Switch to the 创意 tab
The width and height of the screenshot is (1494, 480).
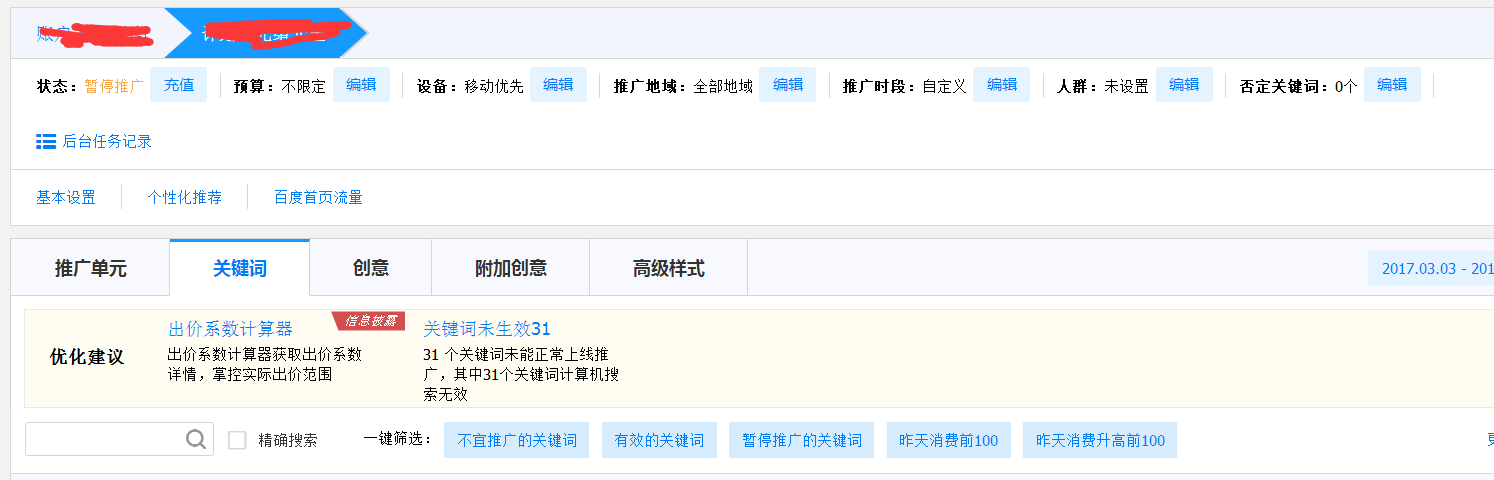371,268
